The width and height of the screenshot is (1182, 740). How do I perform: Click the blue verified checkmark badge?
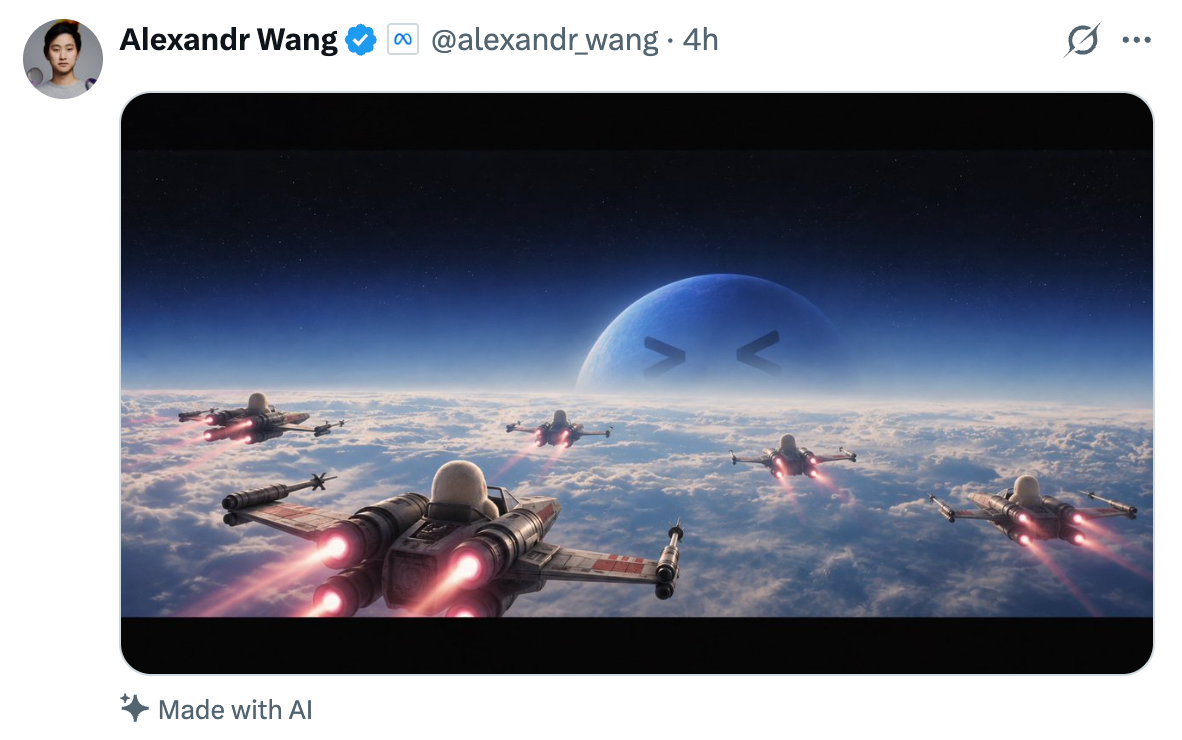point(361,40)
